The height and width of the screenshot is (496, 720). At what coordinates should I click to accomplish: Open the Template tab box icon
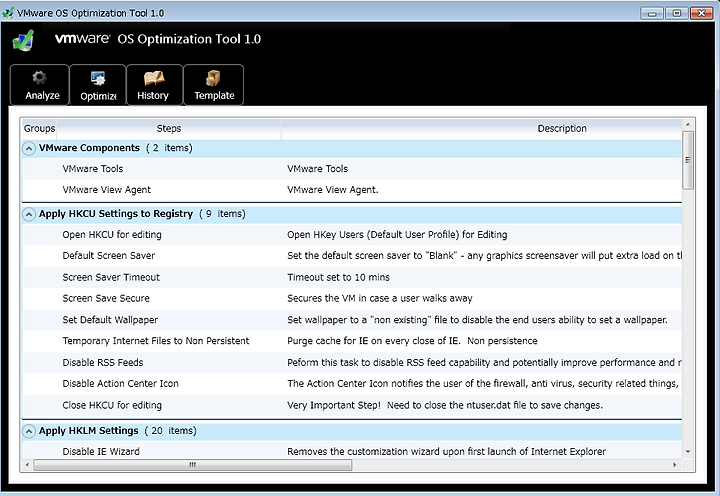tap(213, 78)
